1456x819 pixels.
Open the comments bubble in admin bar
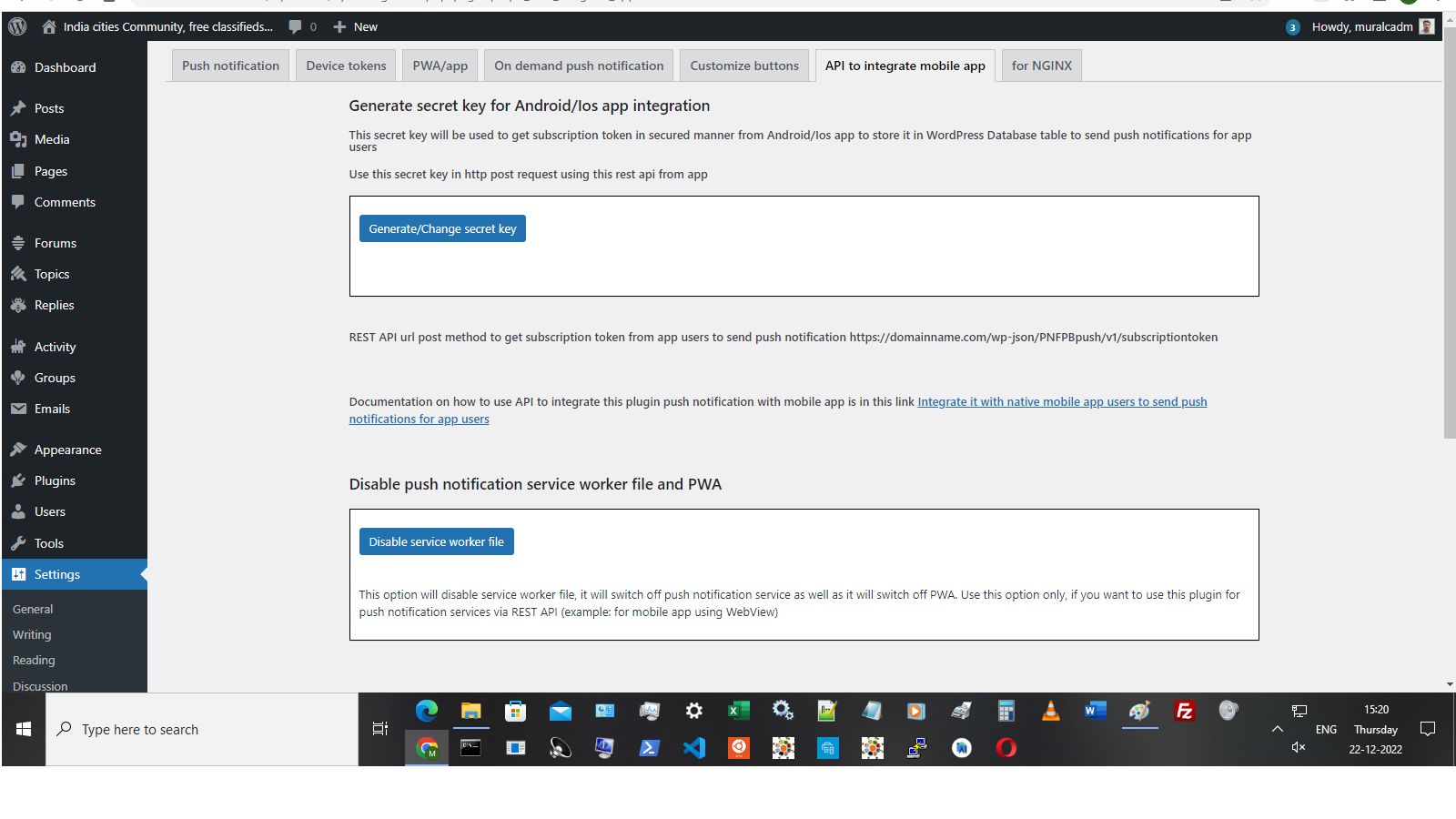302,26
